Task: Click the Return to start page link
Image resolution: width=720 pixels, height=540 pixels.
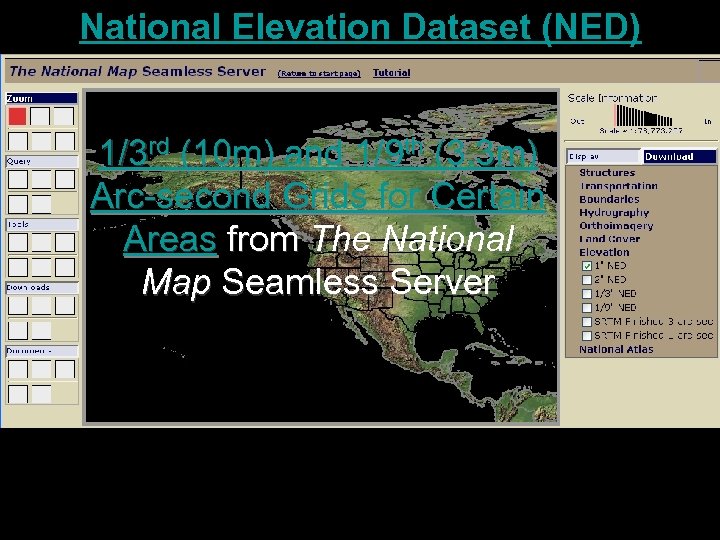Action: (x=319, y=73)
